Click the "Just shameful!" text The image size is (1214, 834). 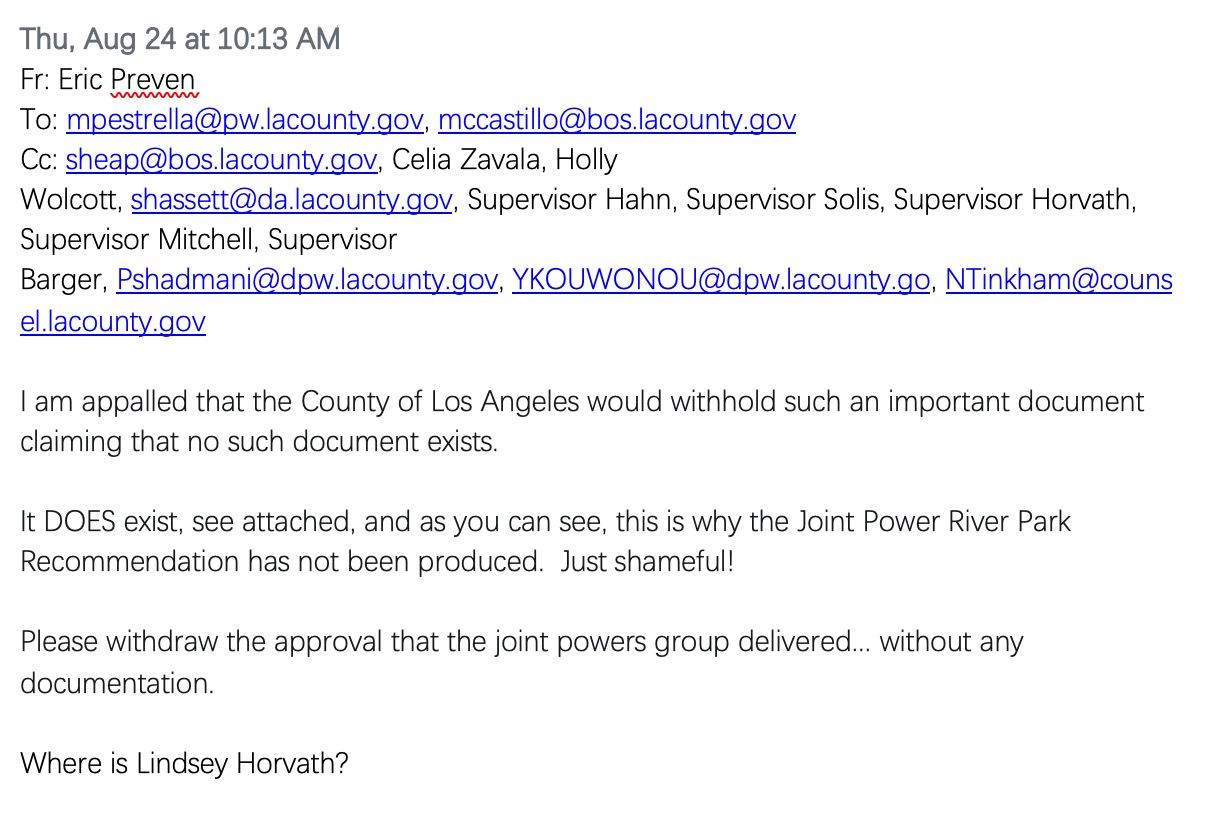pyautogui.click(x=647, y=561)
